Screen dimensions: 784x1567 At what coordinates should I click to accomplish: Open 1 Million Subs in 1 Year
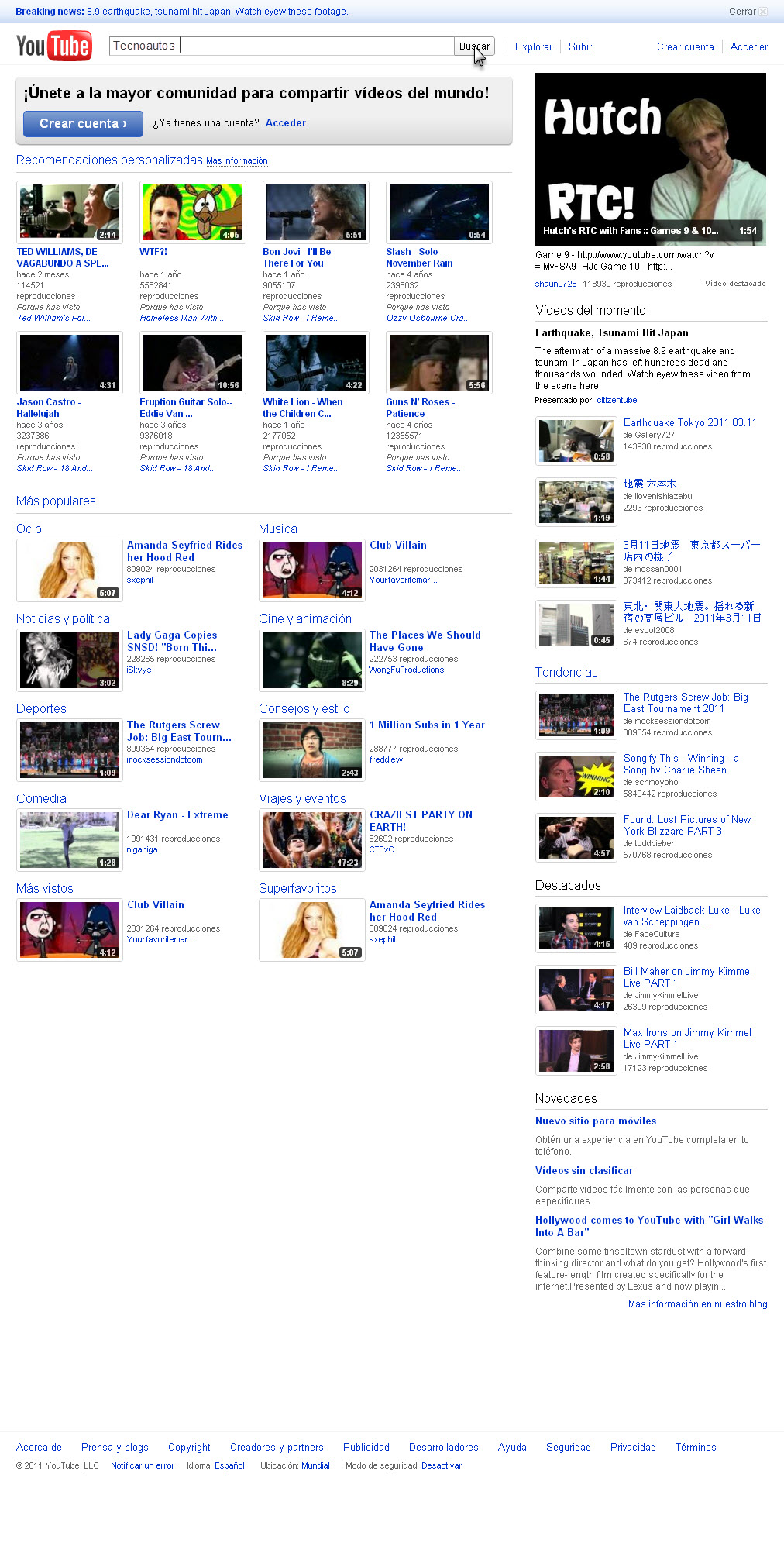(x=427, y=725)
